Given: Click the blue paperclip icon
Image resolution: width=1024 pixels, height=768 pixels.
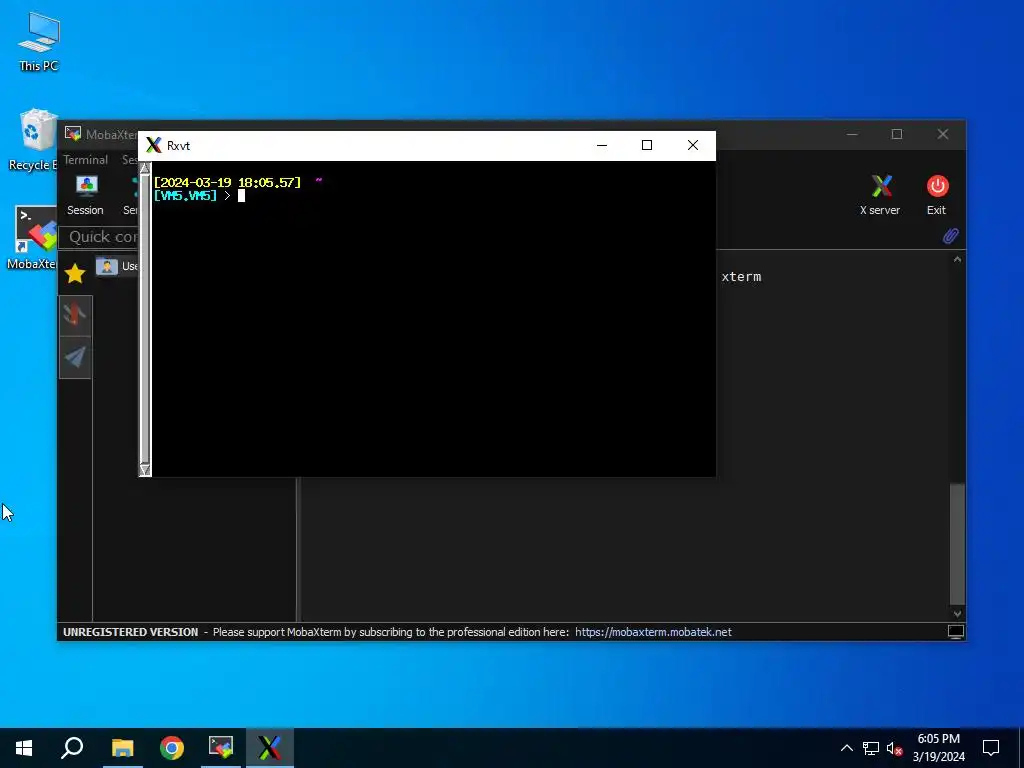Looking at the screenshot, I should tap(950, 236).
